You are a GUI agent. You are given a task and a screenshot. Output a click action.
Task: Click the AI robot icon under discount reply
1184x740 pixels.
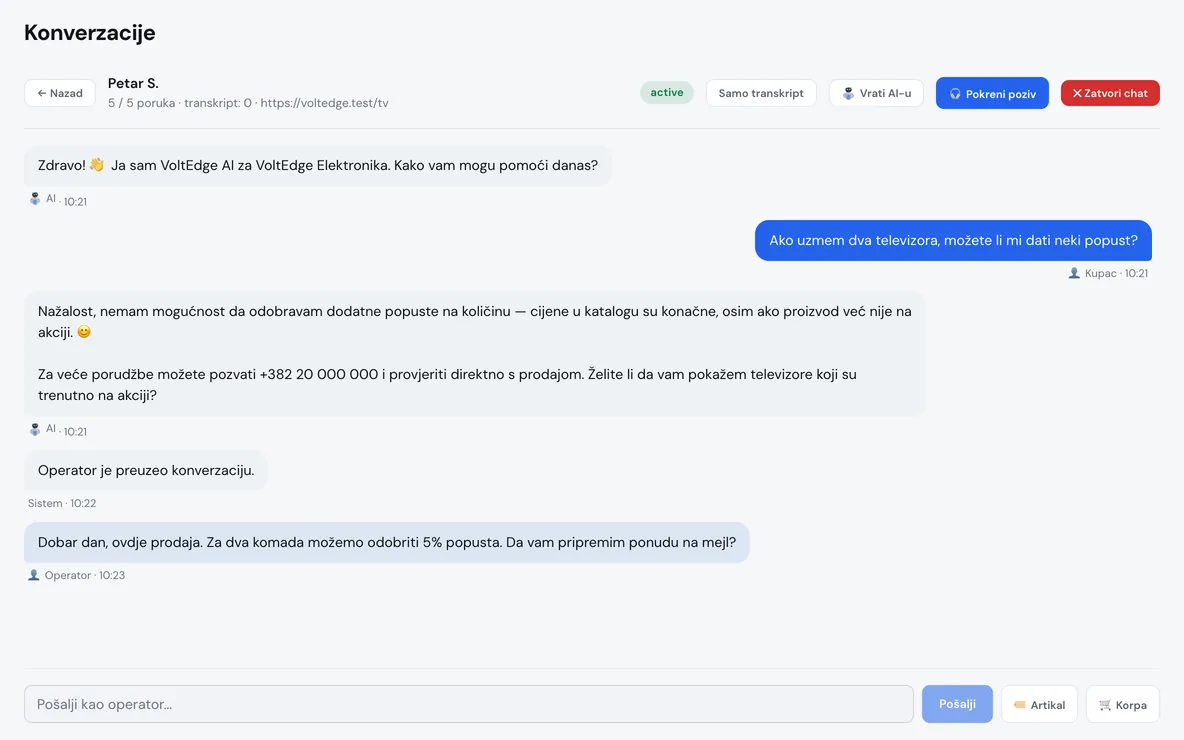click(x=35, y=430)
